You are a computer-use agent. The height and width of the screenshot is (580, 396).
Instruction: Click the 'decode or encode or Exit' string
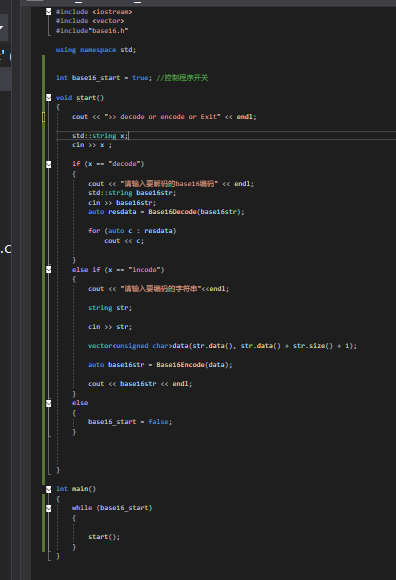(162, 117)
